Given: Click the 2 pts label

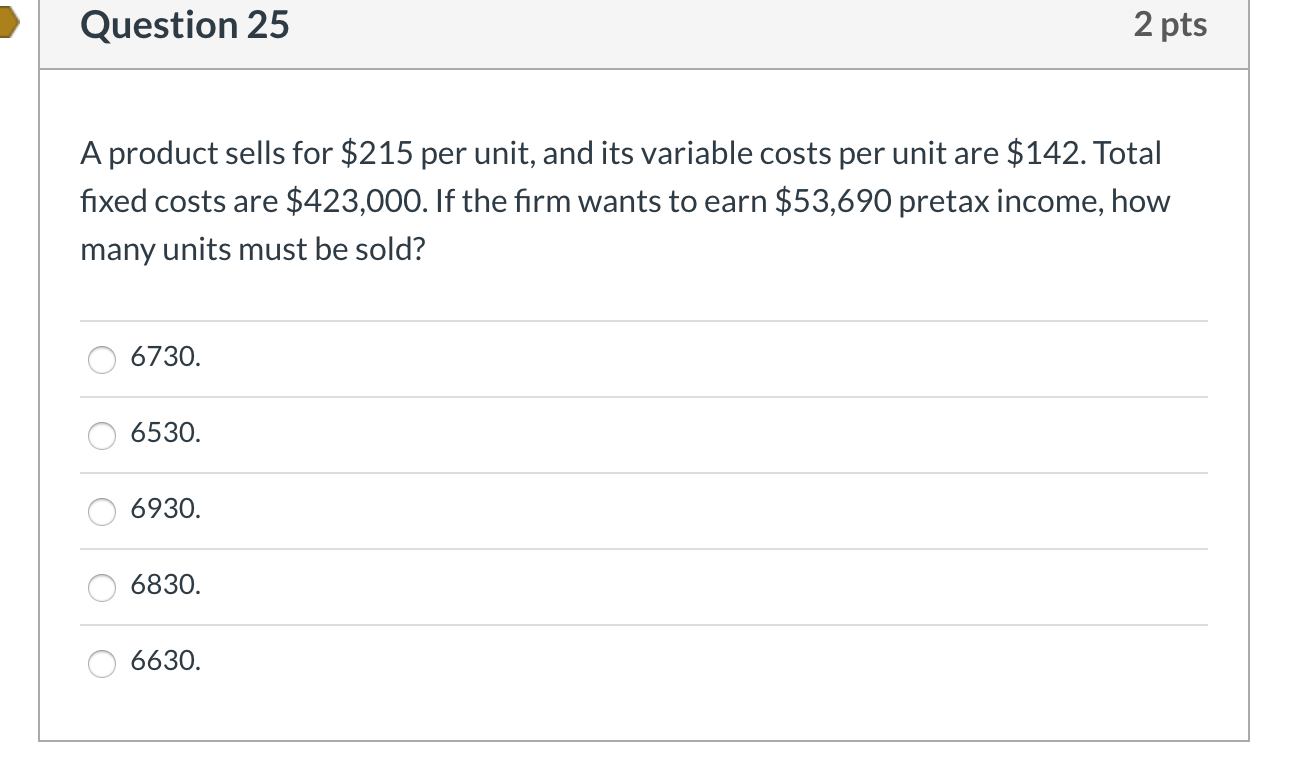Looking at the screenshot, I should tap(1172, 25).
